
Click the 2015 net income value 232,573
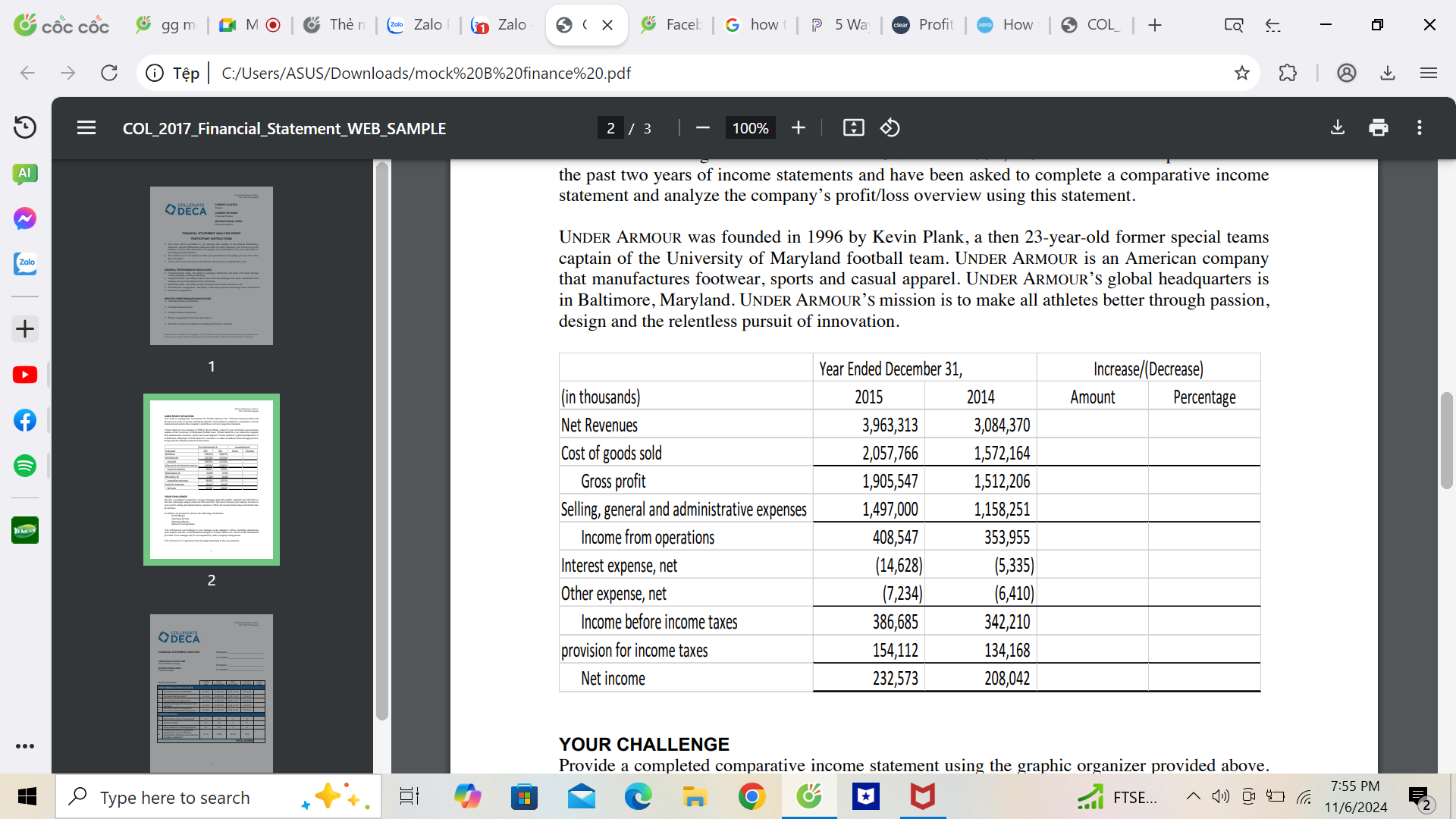895,679
